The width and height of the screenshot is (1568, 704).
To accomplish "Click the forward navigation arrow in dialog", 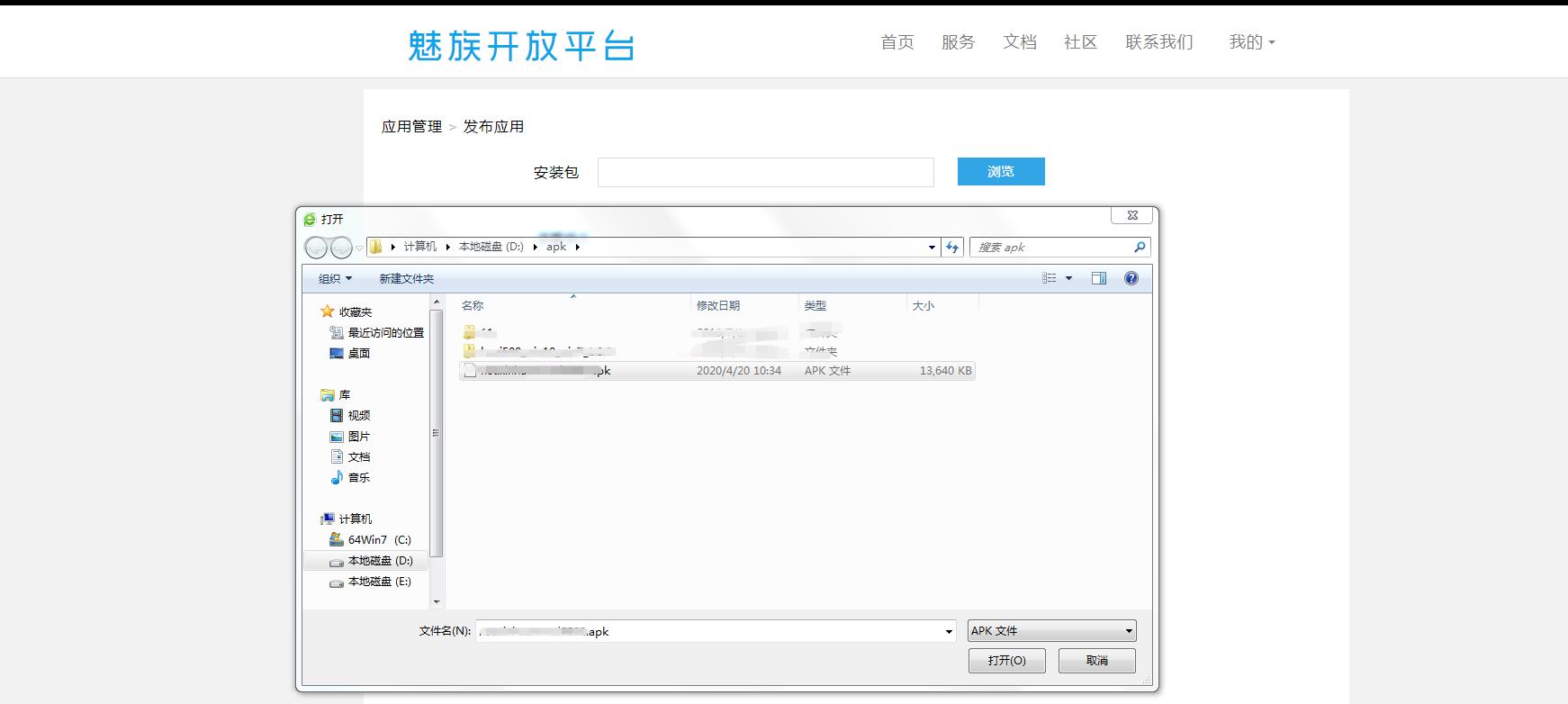I will (x=341, y=247).
